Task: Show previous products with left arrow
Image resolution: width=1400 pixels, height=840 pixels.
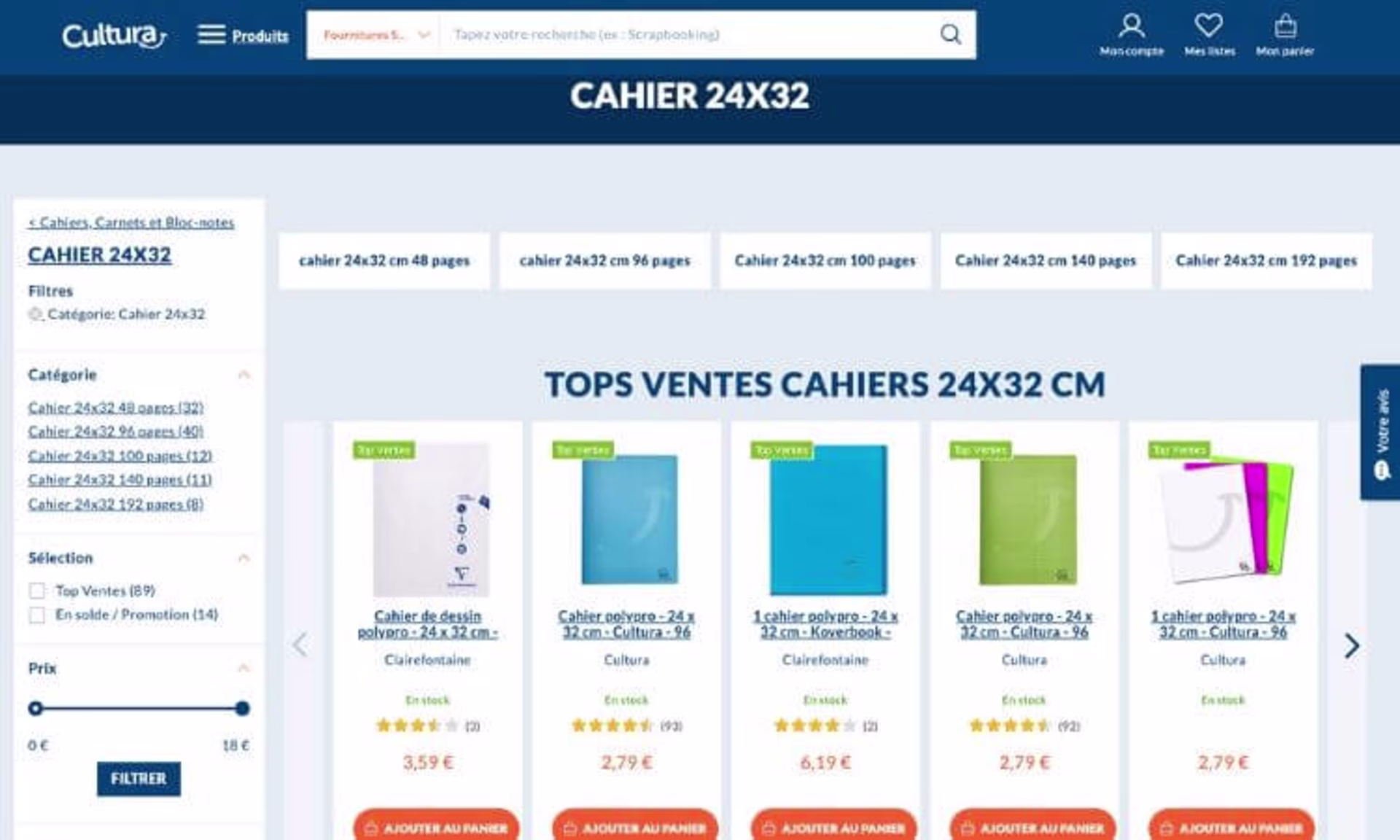Action: click(x=300, y=645)
